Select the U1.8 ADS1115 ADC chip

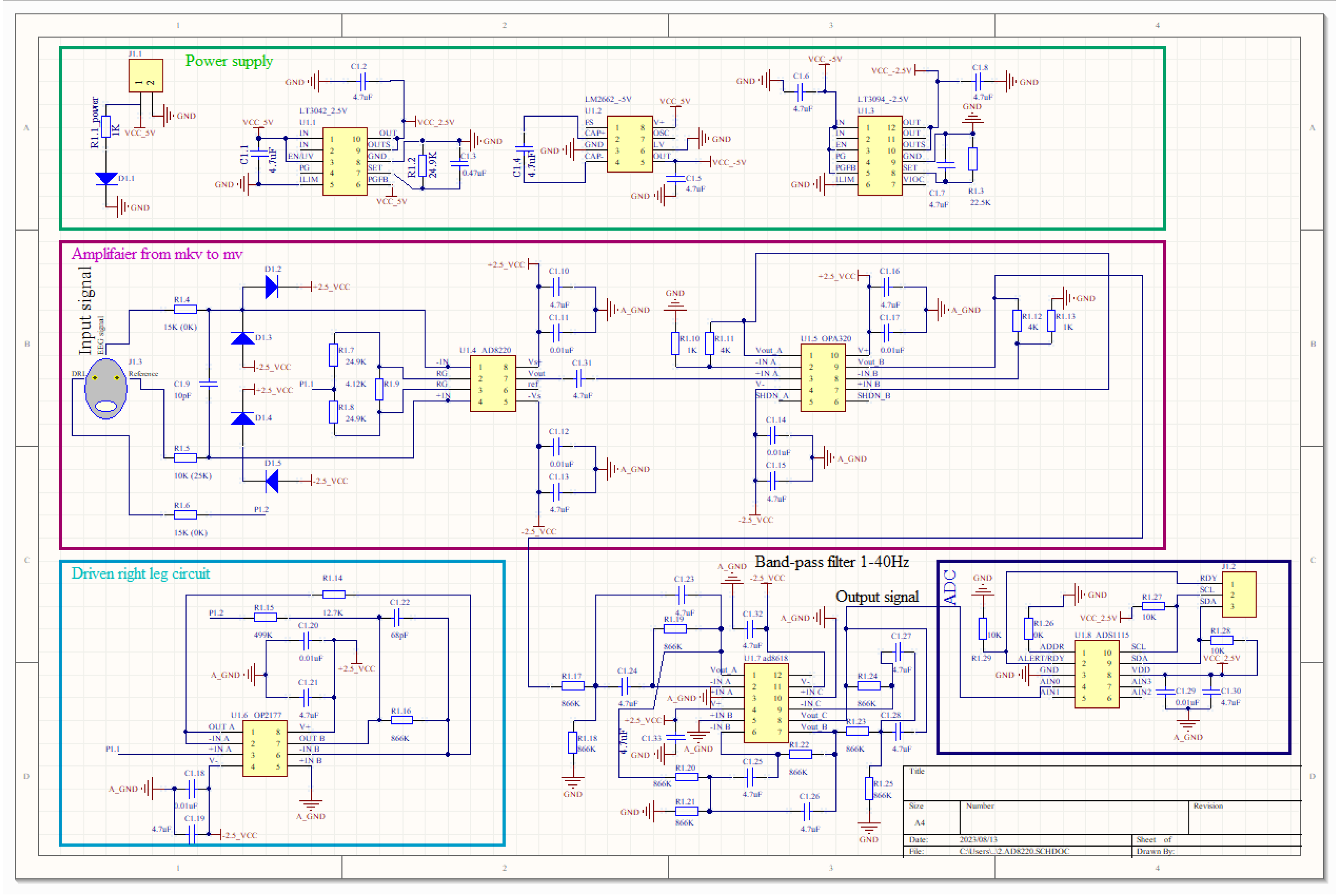point(1097,674)
